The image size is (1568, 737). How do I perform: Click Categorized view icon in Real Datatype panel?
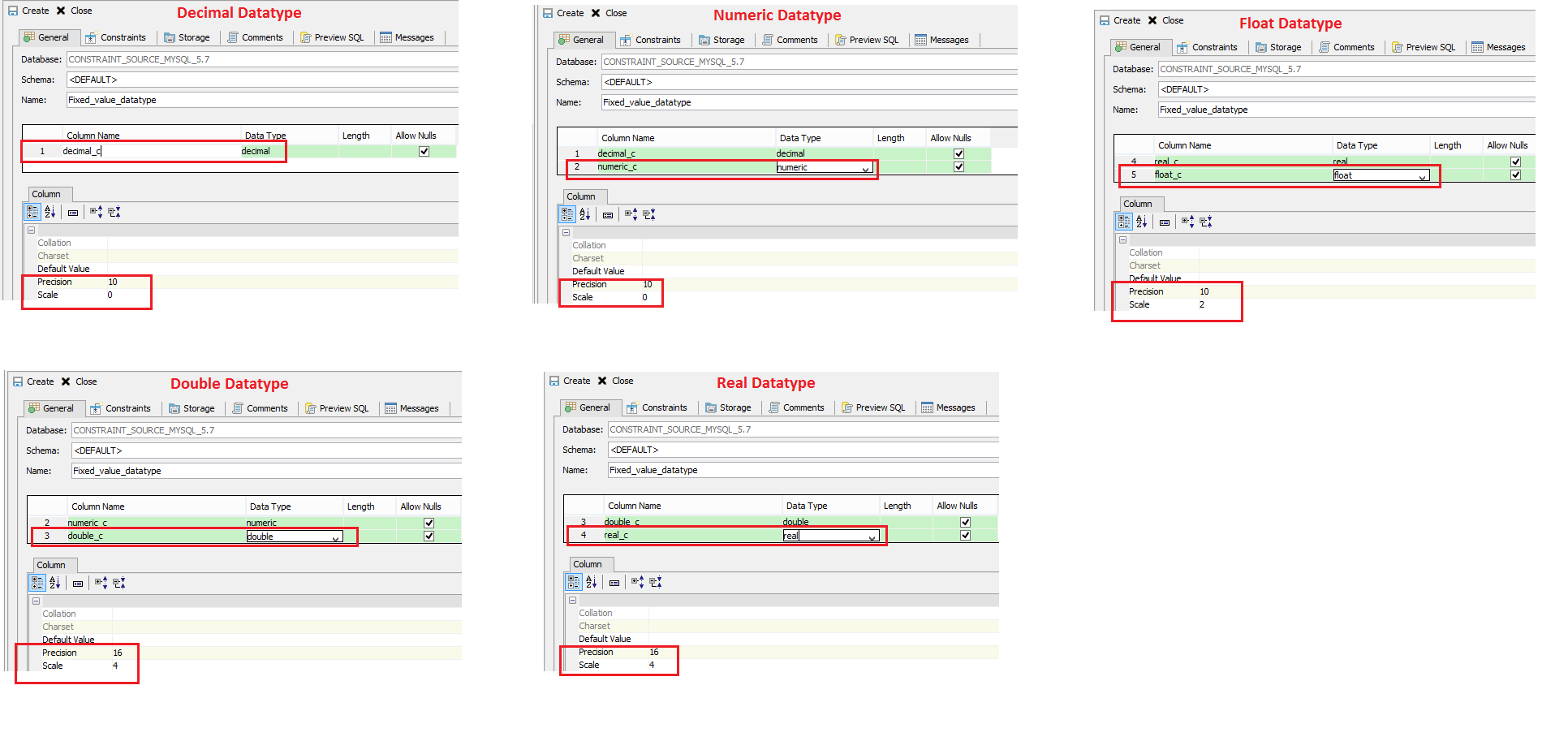(574, 582)
